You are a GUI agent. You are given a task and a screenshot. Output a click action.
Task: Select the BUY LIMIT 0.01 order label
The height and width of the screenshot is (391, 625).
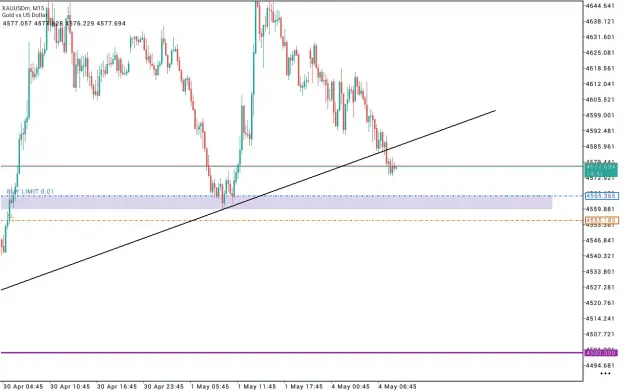30,192
